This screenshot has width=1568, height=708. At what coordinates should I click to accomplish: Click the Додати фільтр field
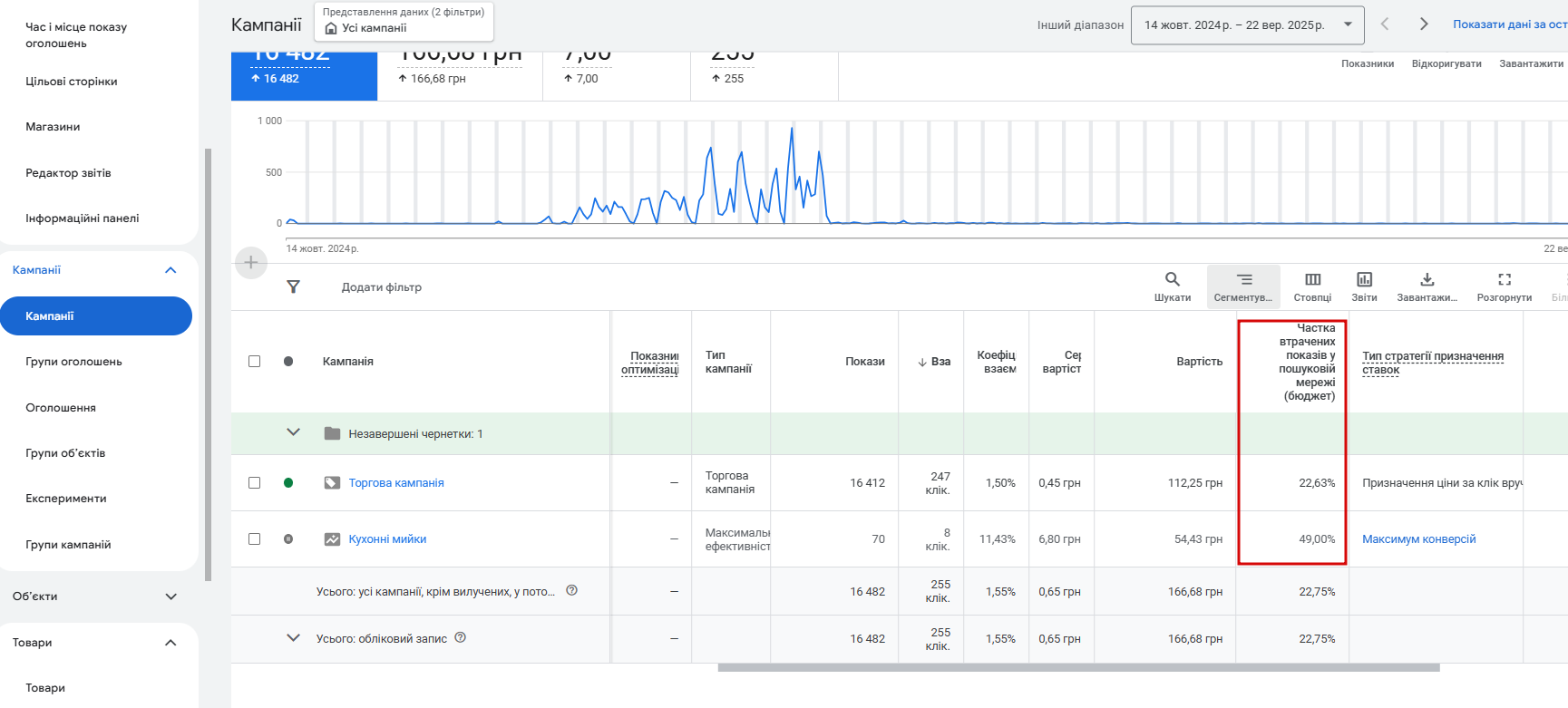(382, 287)
